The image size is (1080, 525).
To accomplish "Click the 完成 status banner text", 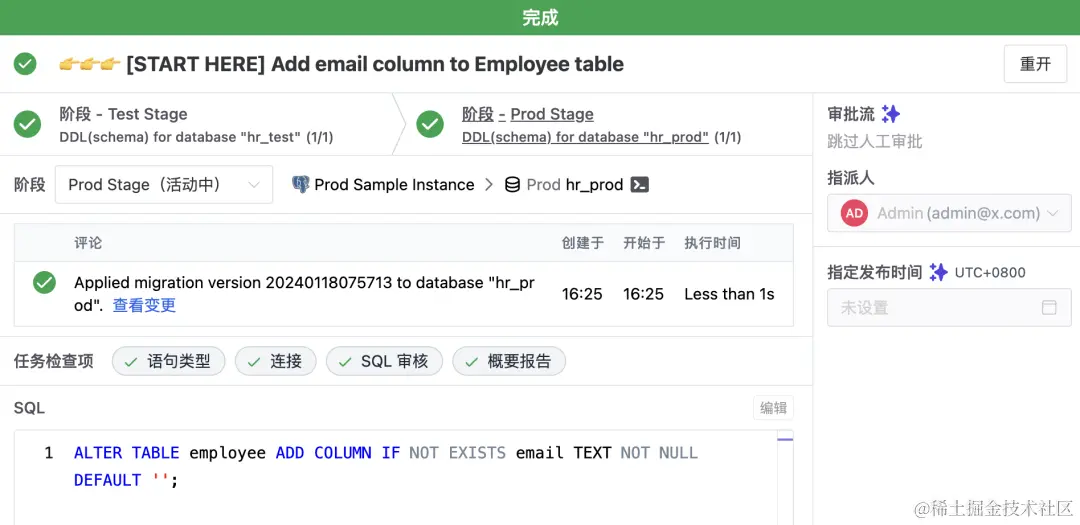I will [540, 18].
